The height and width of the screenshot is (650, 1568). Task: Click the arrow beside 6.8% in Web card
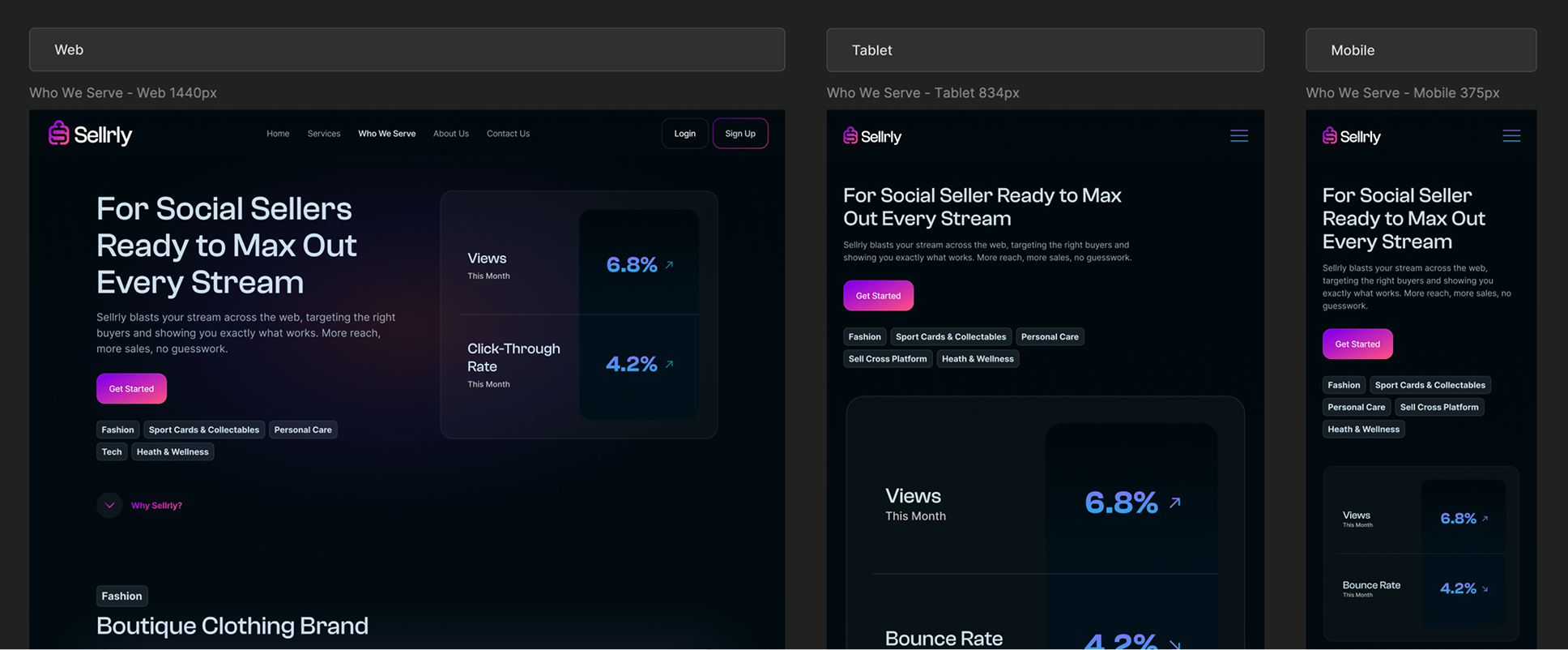coord(669,265)
